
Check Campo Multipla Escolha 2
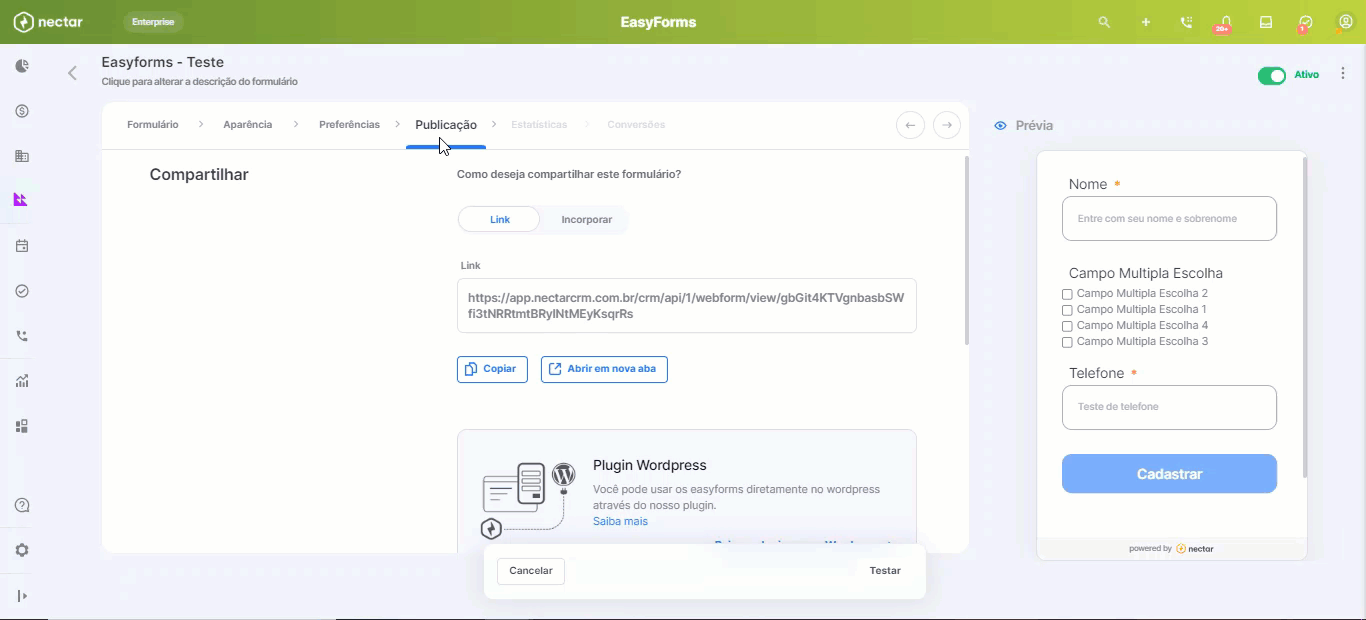1067,294
